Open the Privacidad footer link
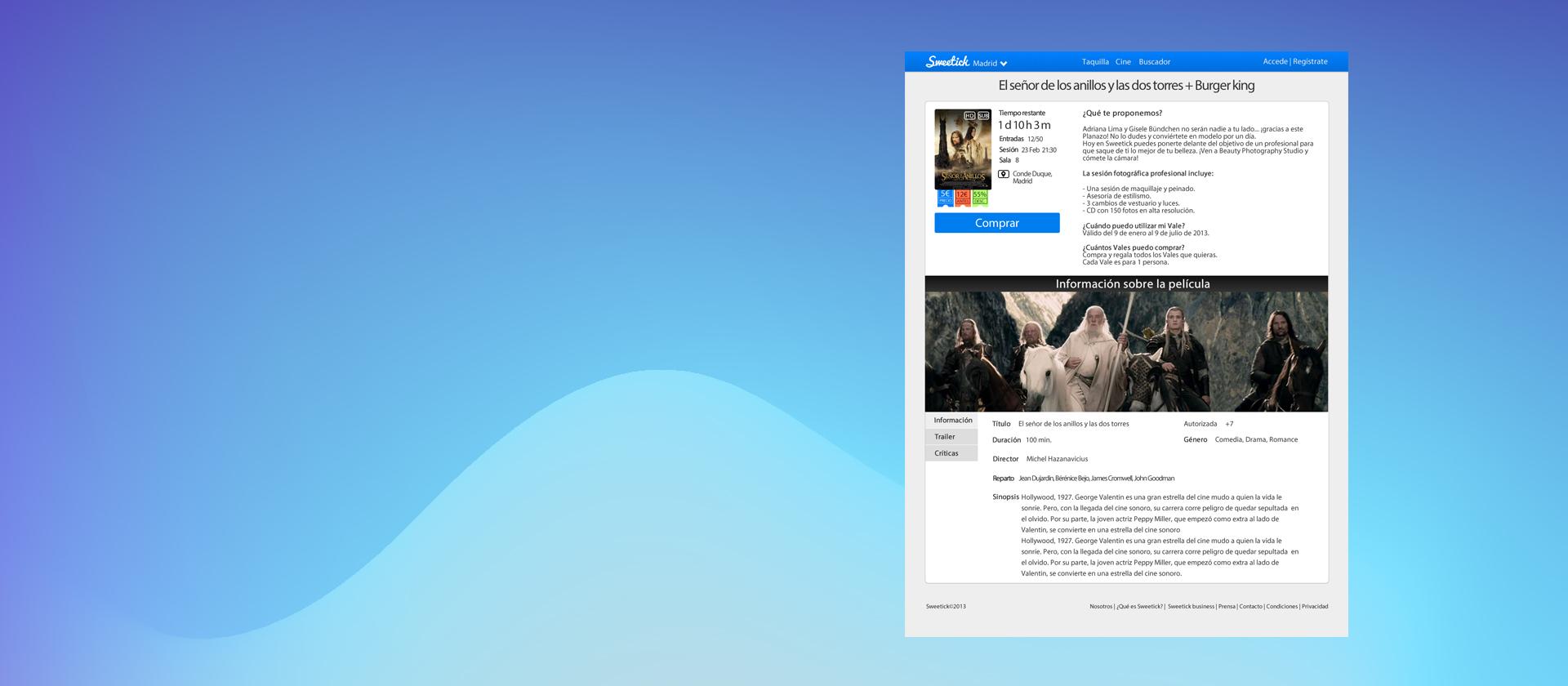 click(x=1315, y=607)
